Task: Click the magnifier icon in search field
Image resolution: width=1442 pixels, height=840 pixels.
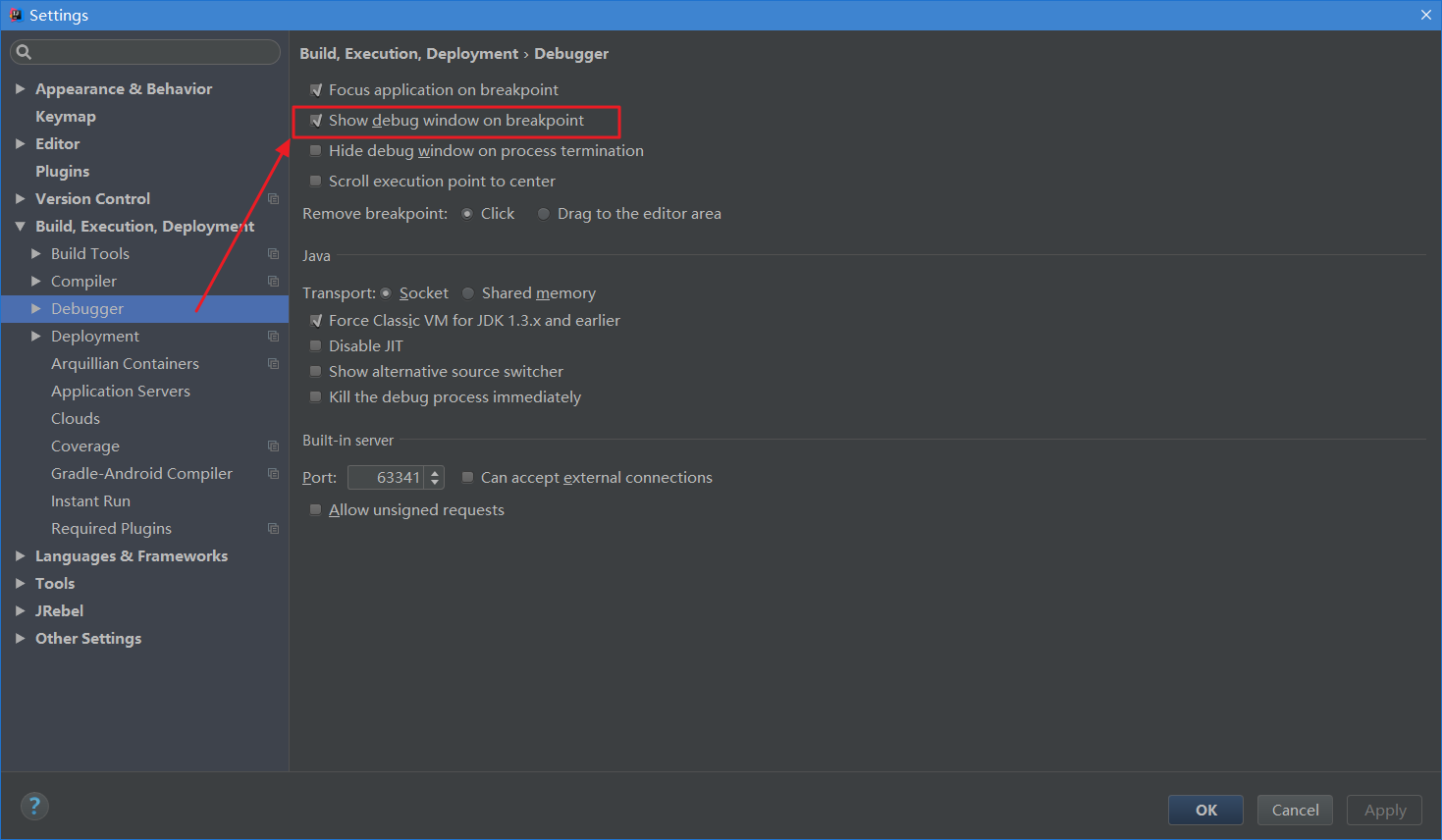Action: coord(24,51)
